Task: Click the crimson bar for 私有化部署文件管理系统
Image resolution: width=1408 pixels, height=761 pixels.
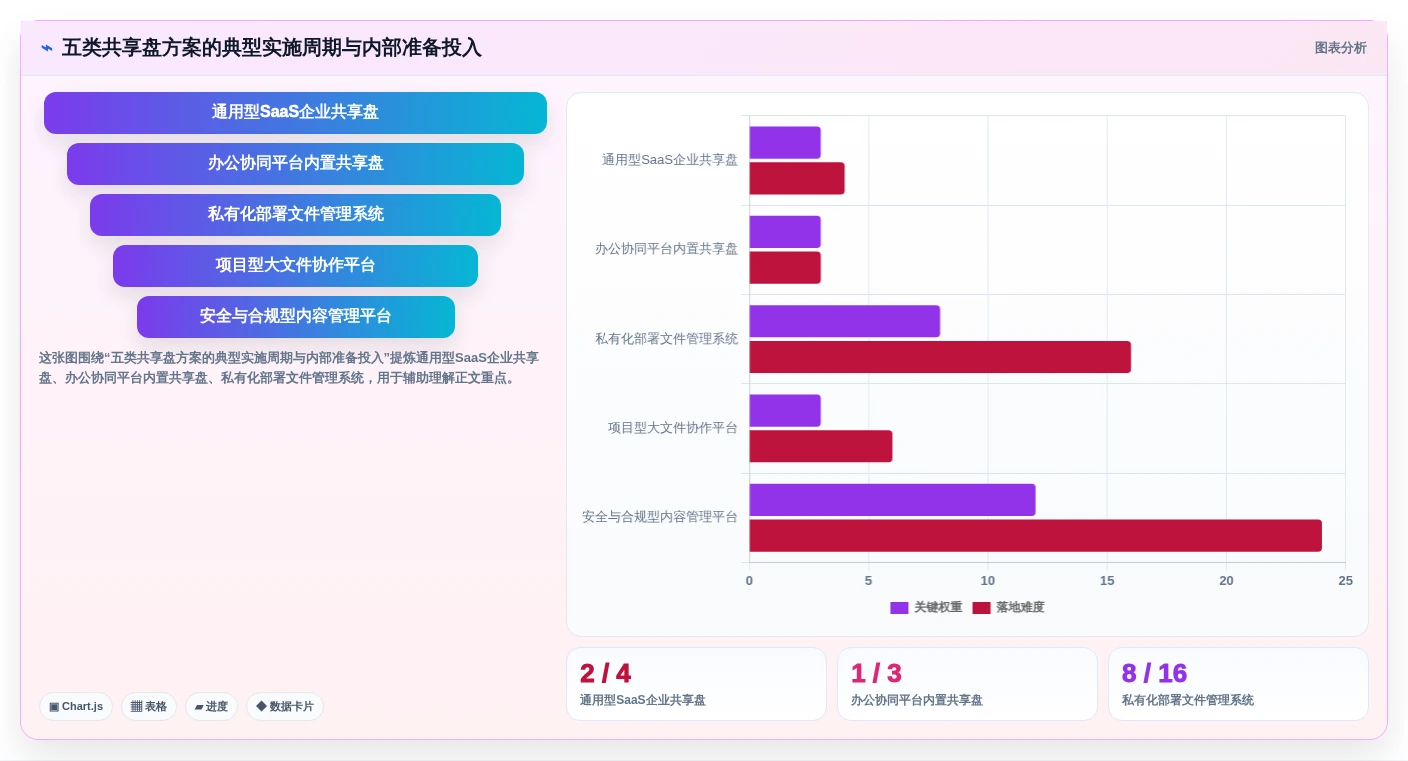Action: click(x=940, y=357)
